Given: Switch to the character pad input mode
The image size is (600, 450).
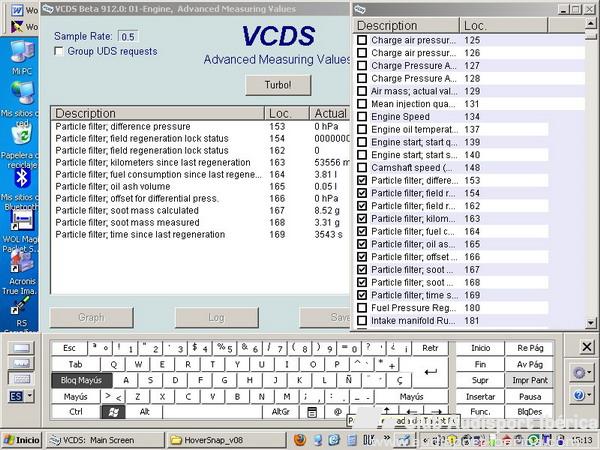Looking at the screenshot, I should click(21, 363).
